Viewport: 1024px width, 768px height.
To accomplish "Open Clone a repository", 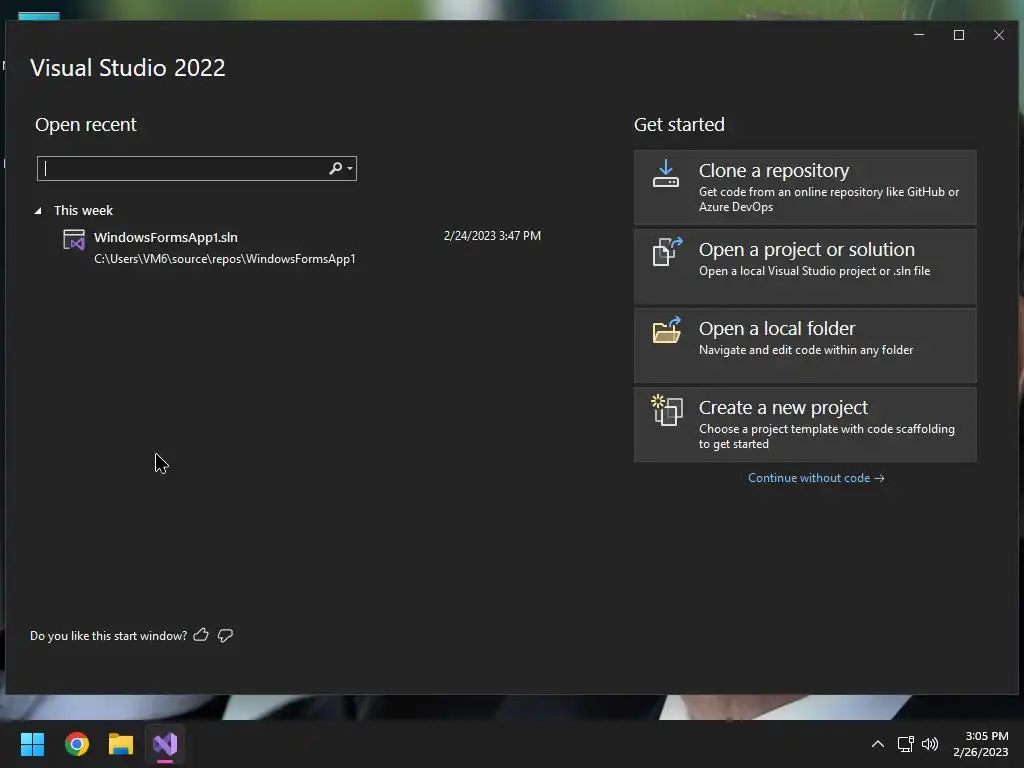I will pyautogui.click(x=805, y=187).
